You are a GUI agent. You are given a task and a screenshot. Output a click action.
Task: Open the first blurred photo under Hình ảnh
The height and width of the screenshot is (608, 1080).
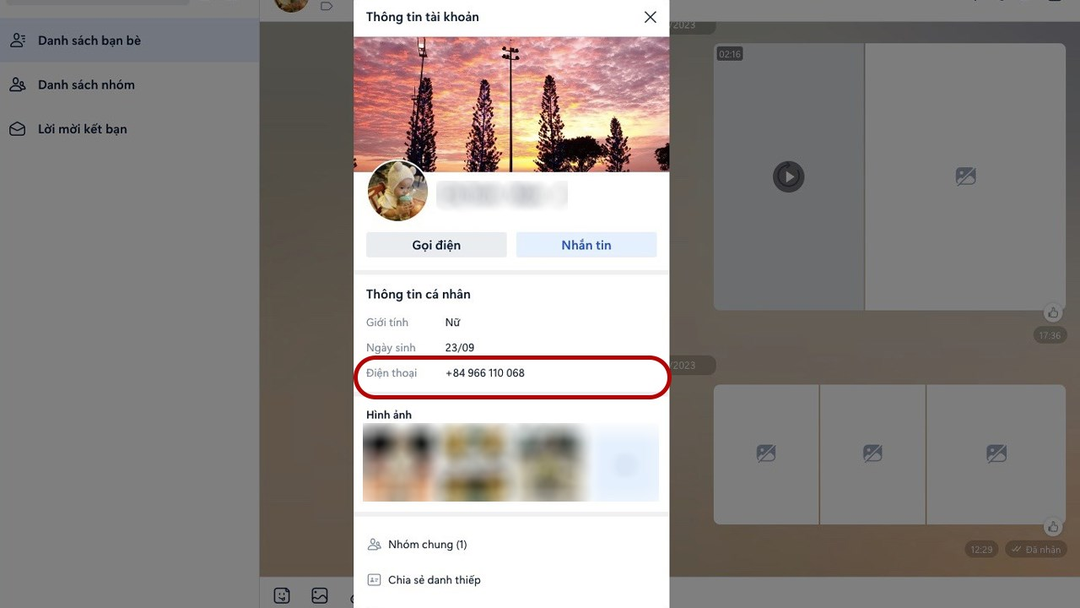399,462
